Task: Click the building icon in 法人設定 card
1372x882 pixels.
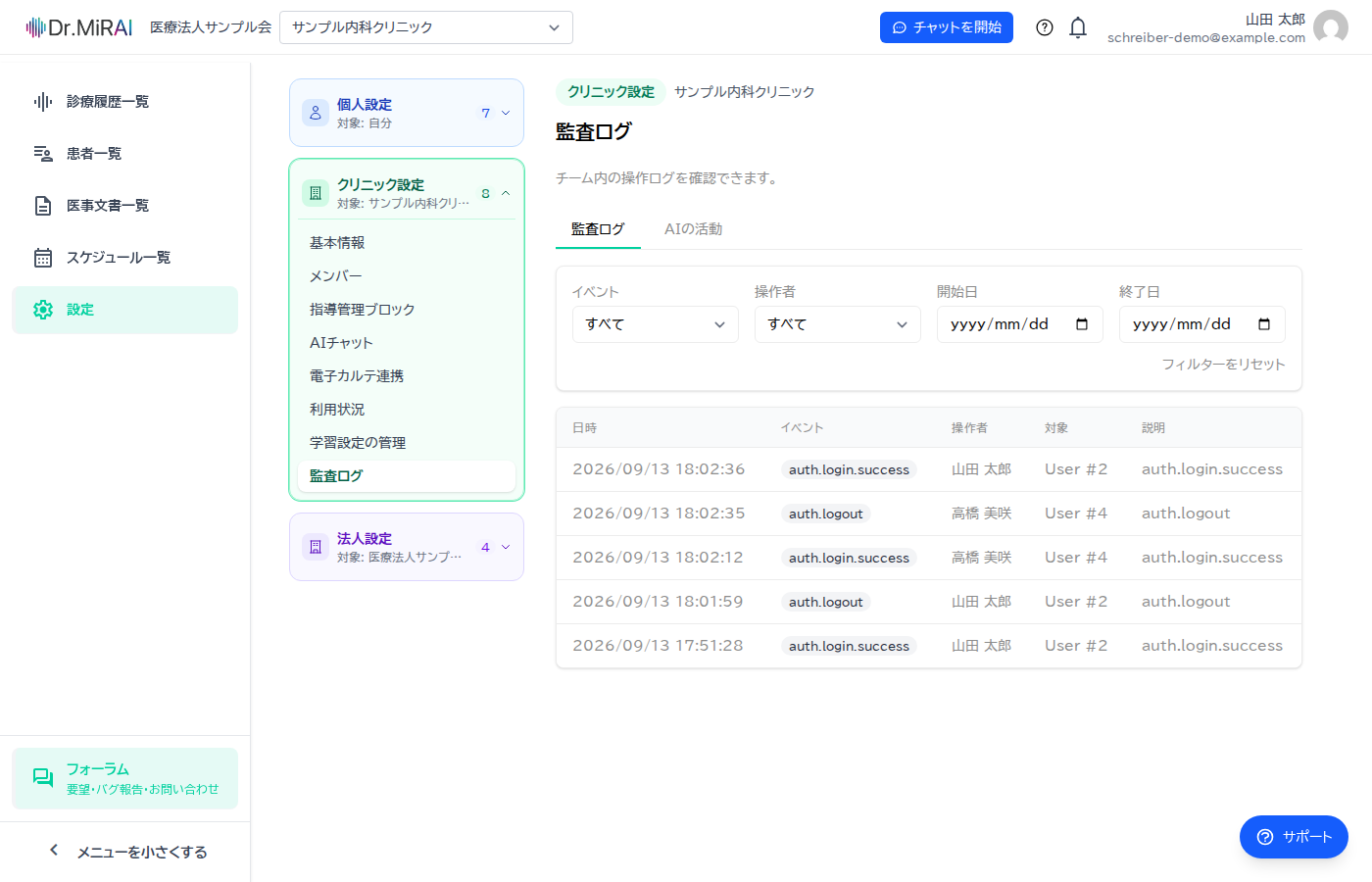Action: [x=316, y=547]
